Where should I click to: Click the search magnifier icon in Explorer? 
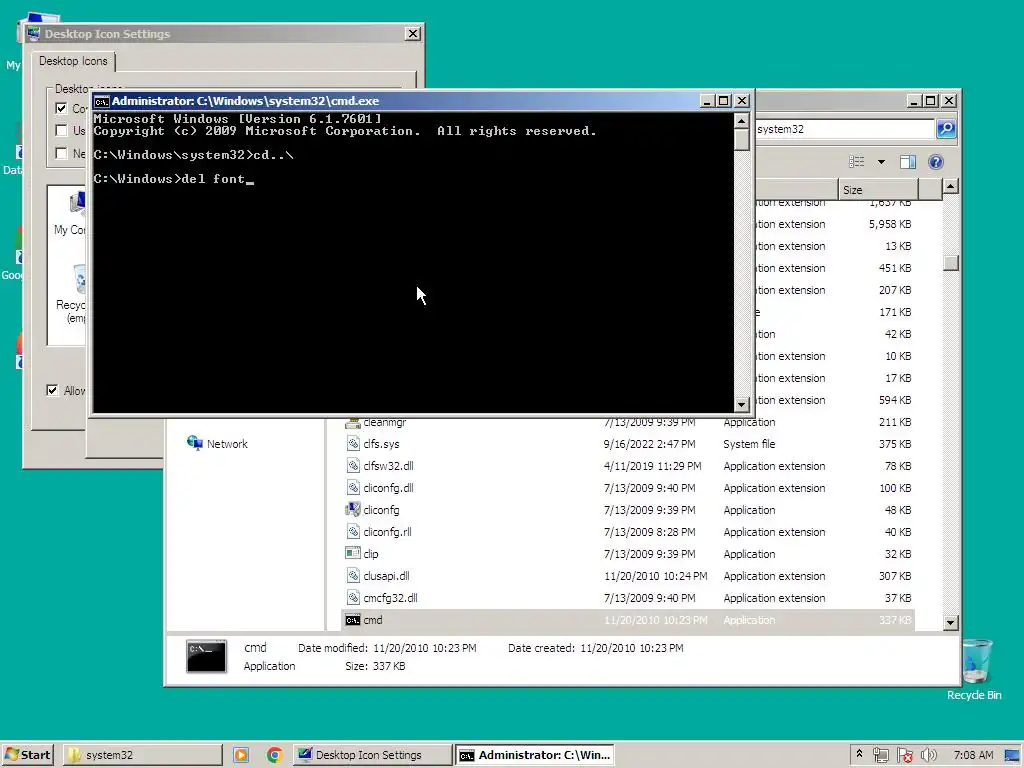(946, 129)
